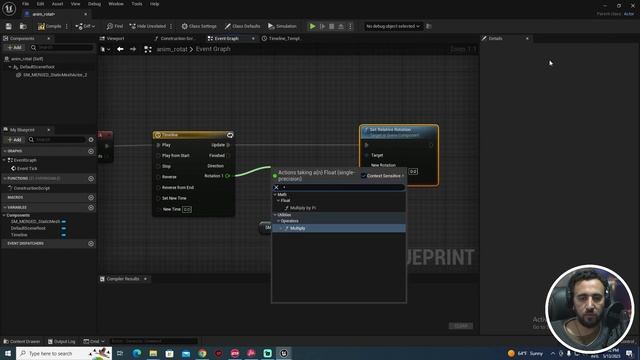Viewport: 640px width, 360px height.
Task: Click the Eject button in play controls
Action: point(341,26)
